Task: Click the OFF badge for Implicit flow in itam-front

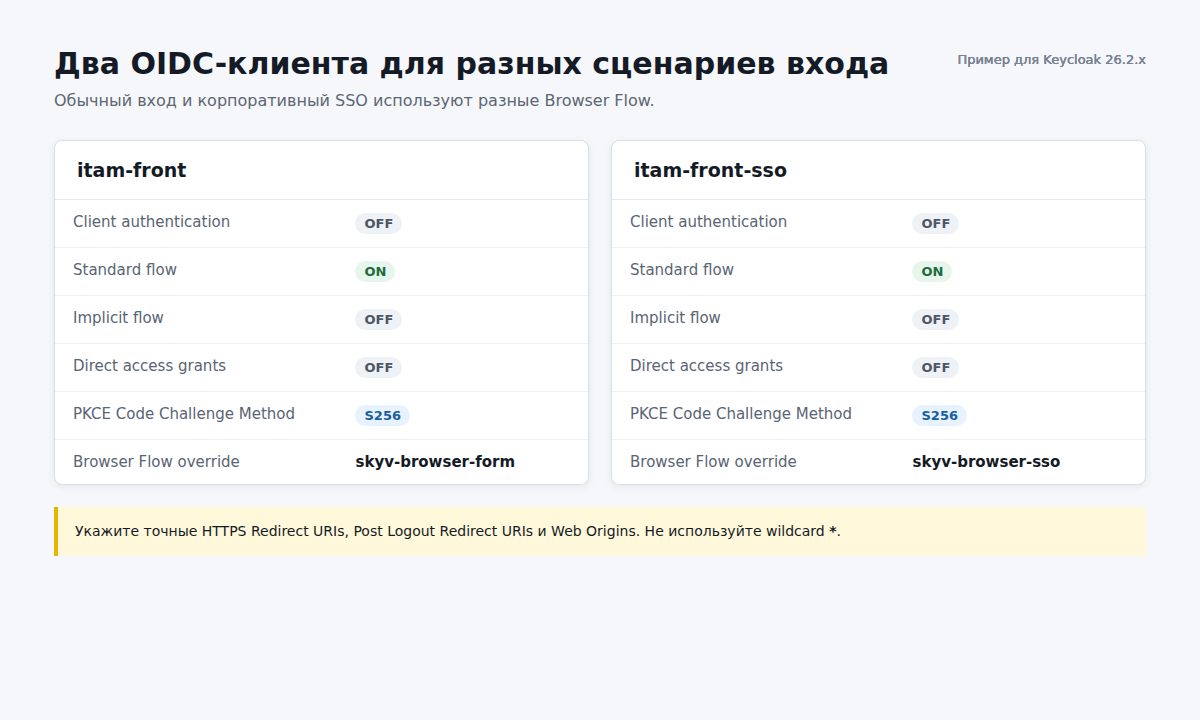Action: (x=378, y=320)
